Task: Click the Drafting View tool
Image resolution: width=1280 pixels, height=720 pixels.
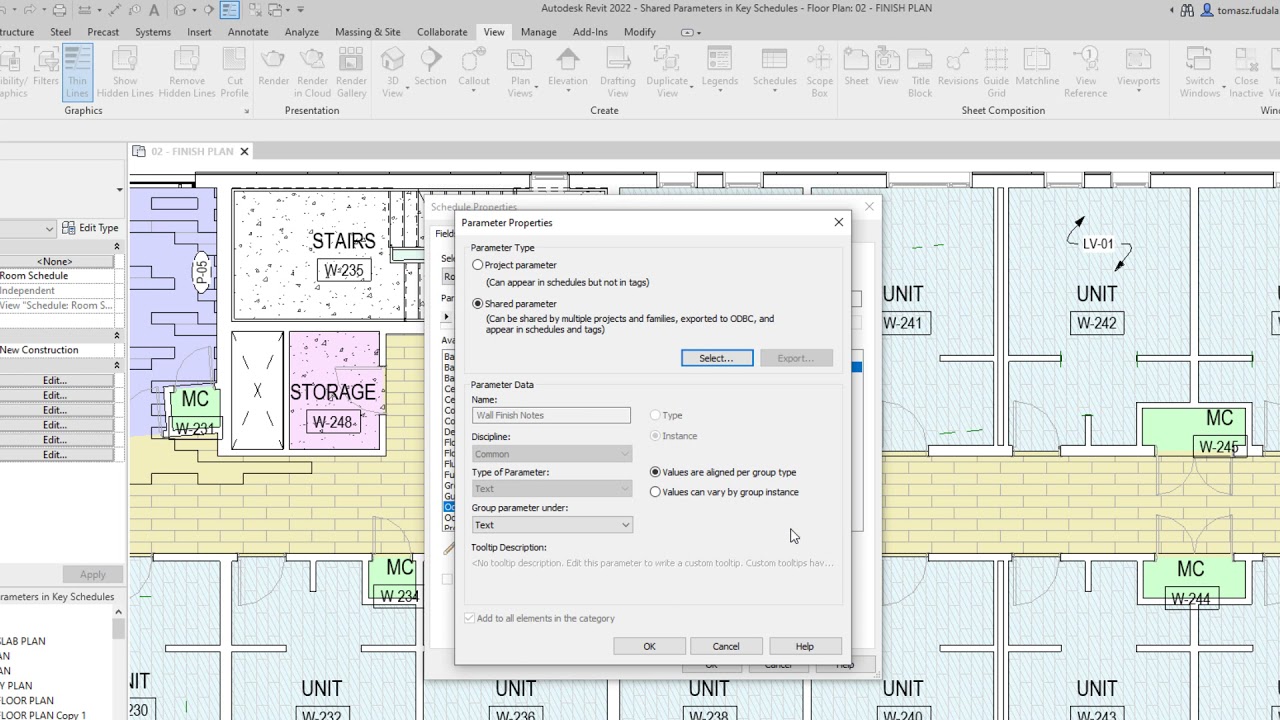Action: pyautogui.click(x=618, y=73)
